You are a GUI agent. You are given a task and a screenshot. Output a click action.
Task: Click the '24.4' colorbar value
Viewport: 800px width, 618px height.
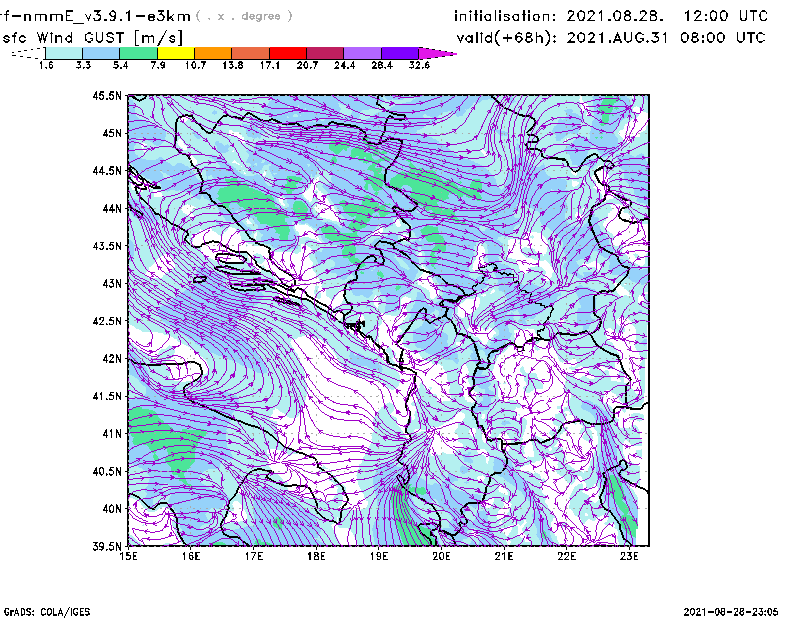click(344, 65)
